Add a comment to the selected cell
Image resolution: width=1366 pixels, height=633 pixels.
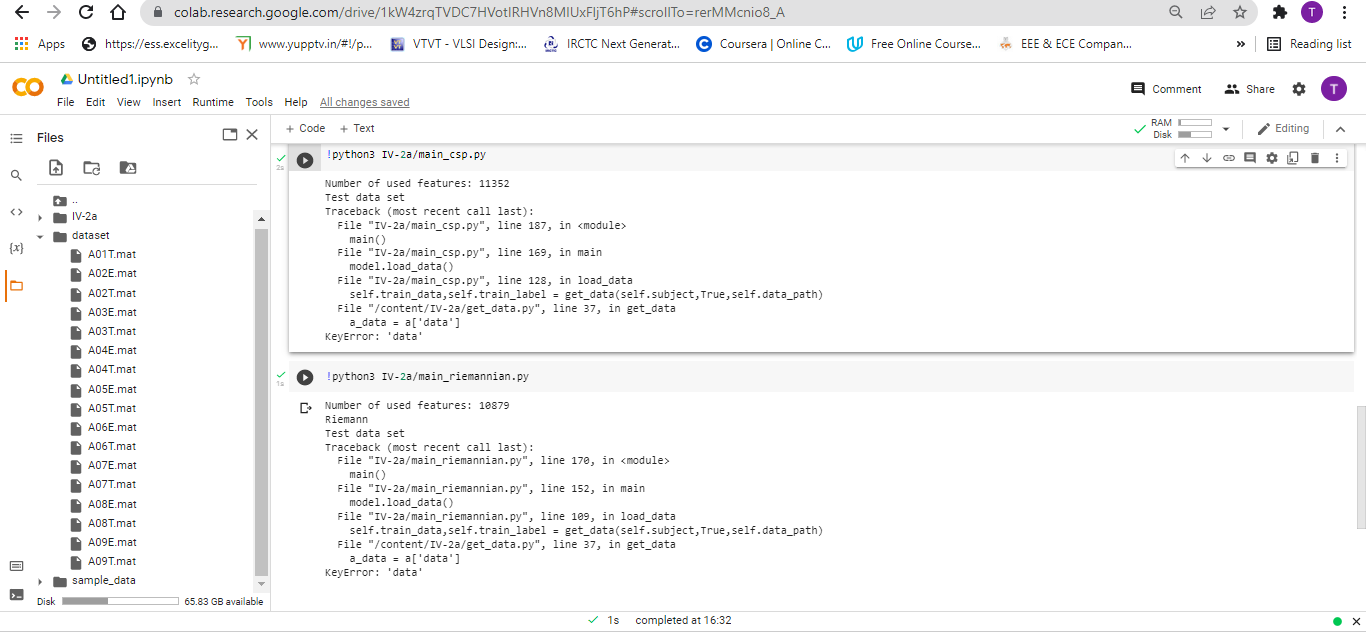(x=1250, y=157)
